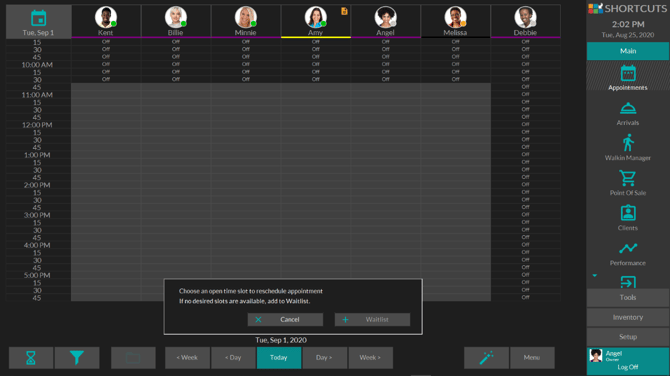Open the Performance chart icon
The height and width of the screenshot is (376, 670).
[628, 248]
